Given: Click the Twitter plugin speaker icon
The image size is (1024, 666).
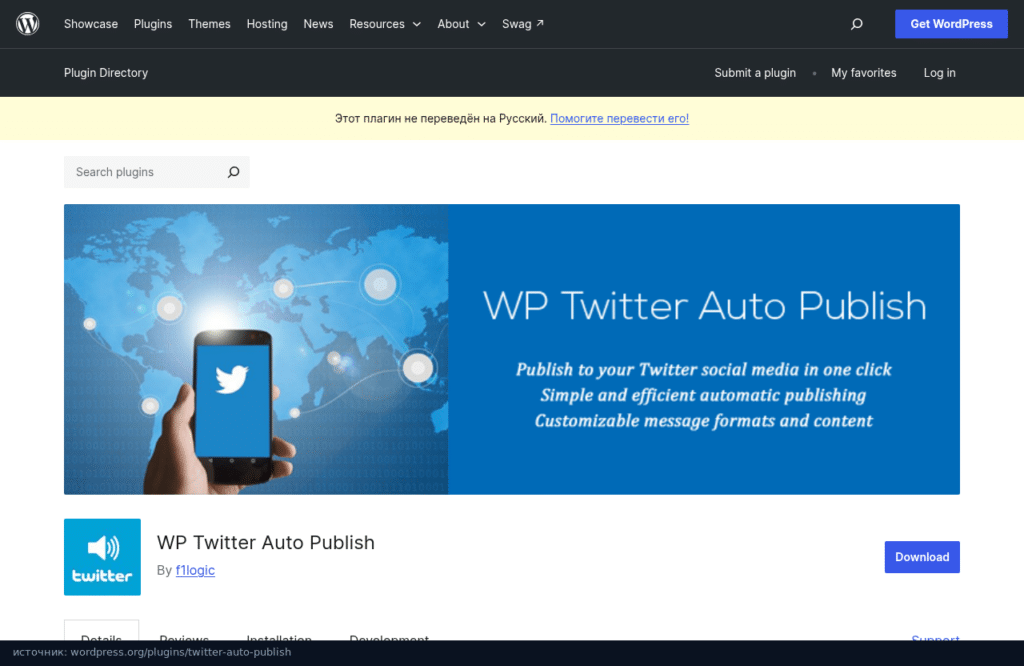Looking at the screenshot, I should click(103, 557).
